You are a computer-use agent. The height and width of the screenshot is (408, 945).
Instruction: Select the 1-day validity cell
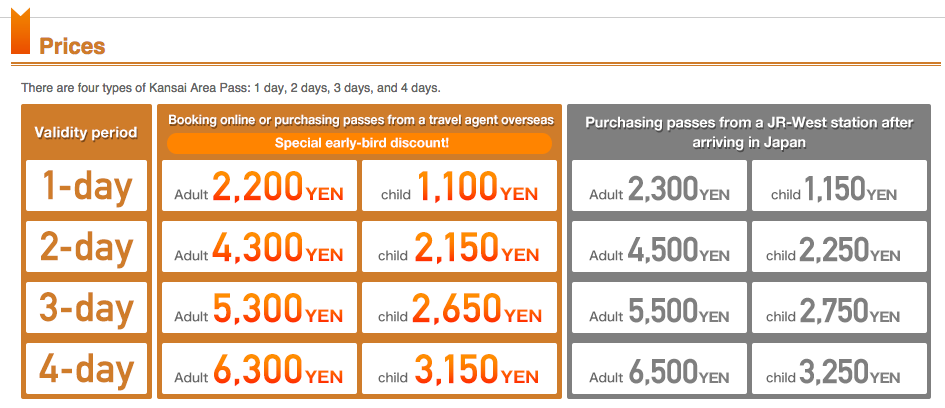point(87,186)
